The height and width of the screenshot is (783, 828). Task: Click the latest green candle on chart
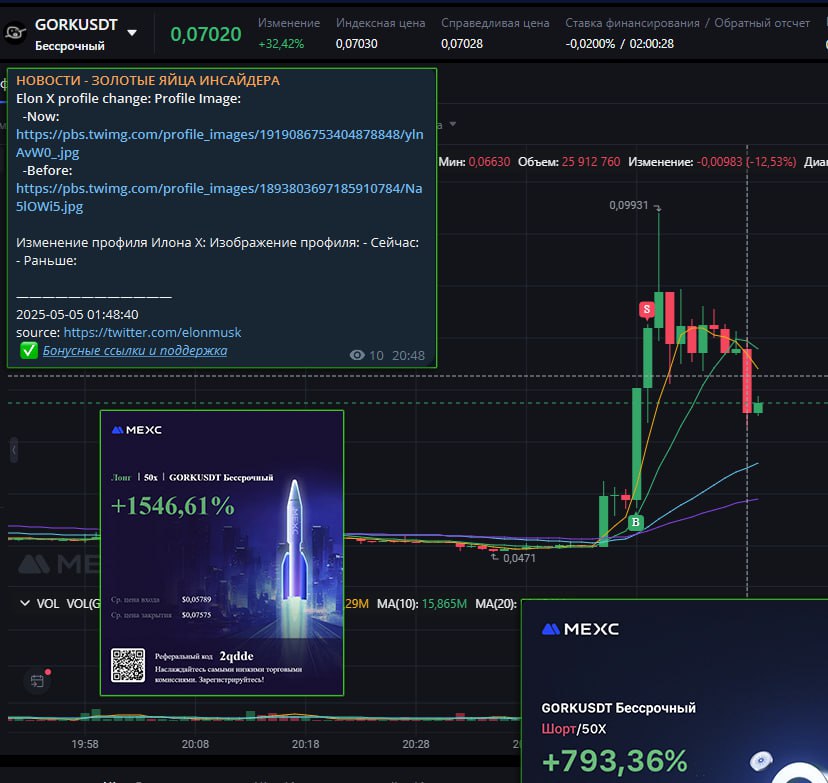758,407
